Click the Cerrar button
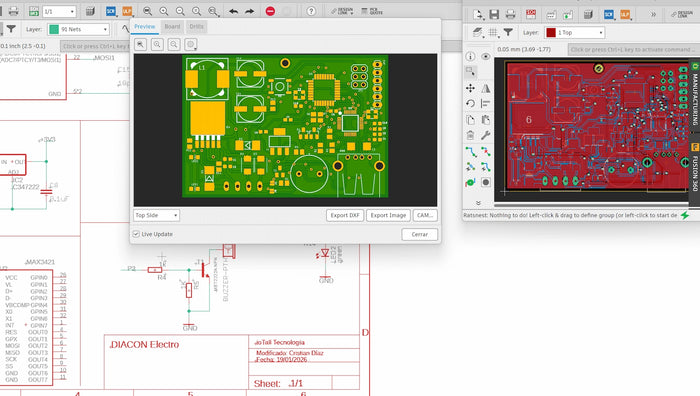 tap(419, 234)
